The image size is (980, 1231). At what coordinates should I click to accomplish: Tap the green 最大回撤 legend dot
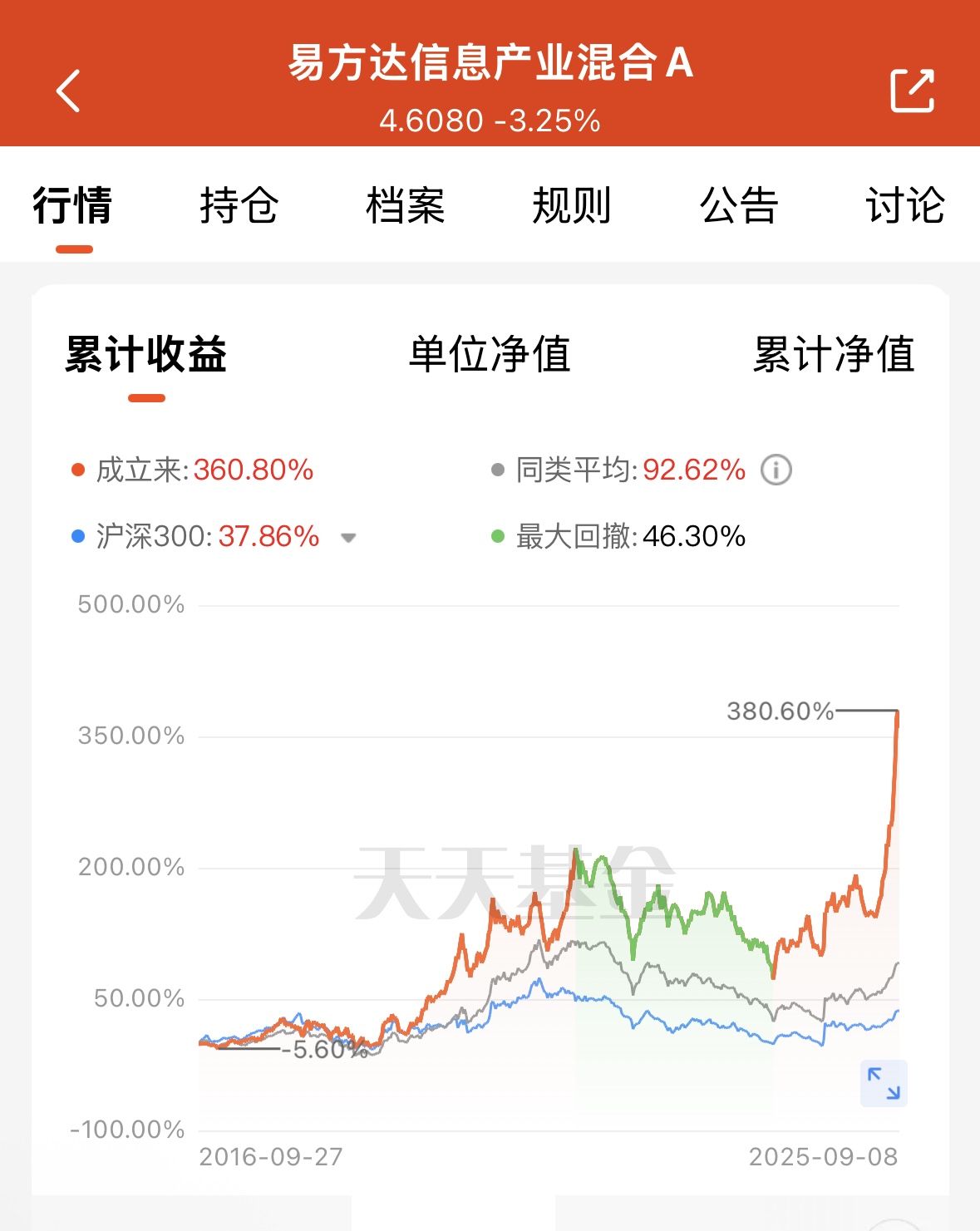click(498, 537)
